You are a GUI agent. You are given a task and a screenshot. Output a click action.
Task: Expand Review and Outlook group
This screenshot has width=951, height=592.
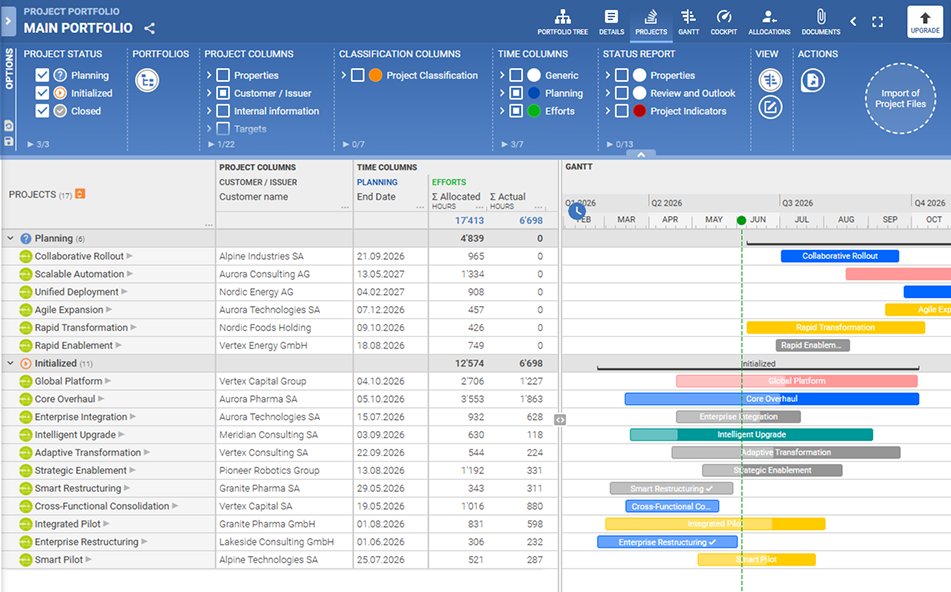607,93
